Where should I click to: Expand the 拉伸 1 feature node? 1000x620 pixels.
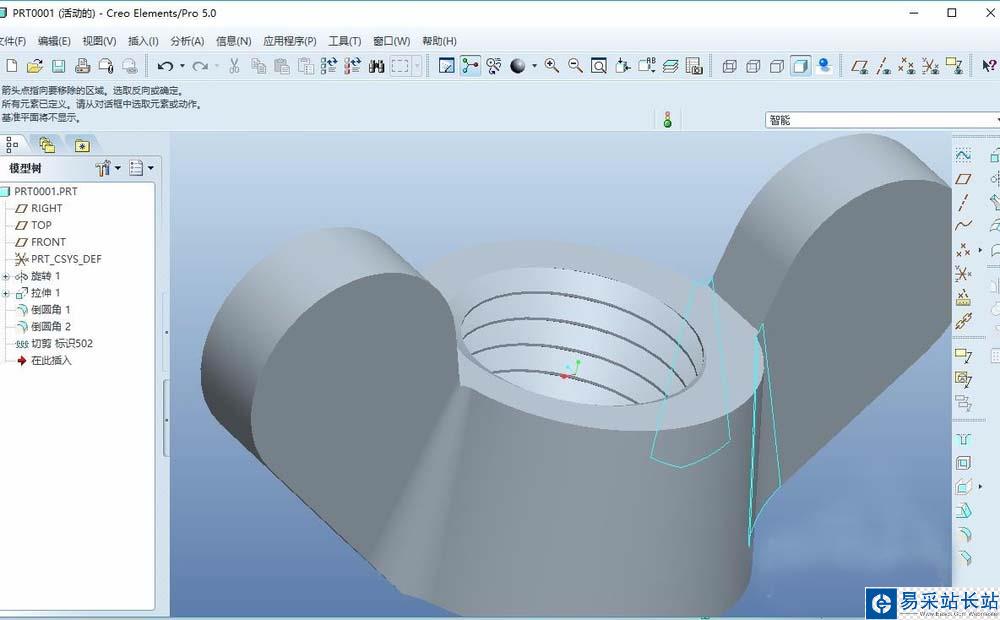click(x=6, y=293)
